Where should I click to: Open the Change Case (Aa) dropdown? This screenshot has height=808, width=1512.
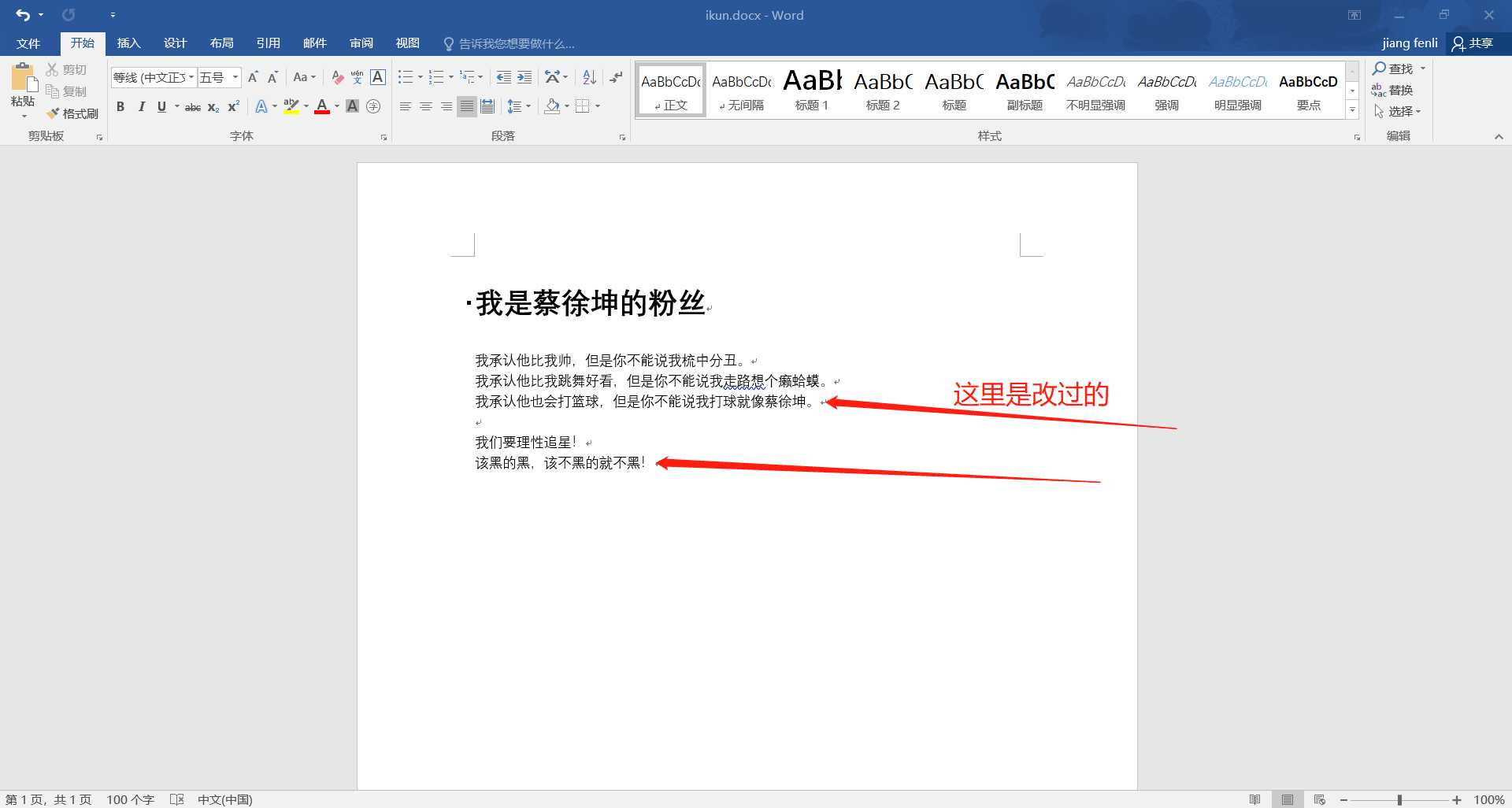tap(304, 77)
